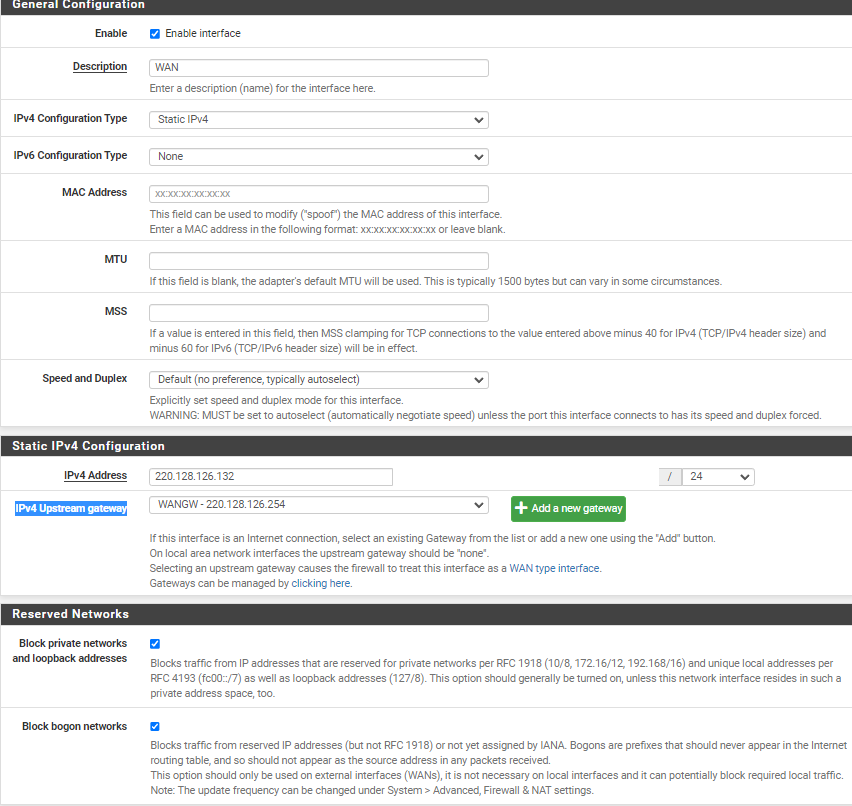Click the MAC Address input field

pyautogui.click(x=318, y=194)
